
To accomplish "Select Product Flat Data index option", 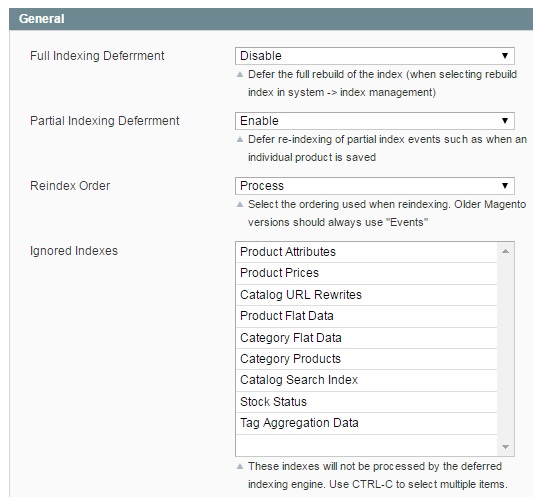I will click(x=366, y=316).
